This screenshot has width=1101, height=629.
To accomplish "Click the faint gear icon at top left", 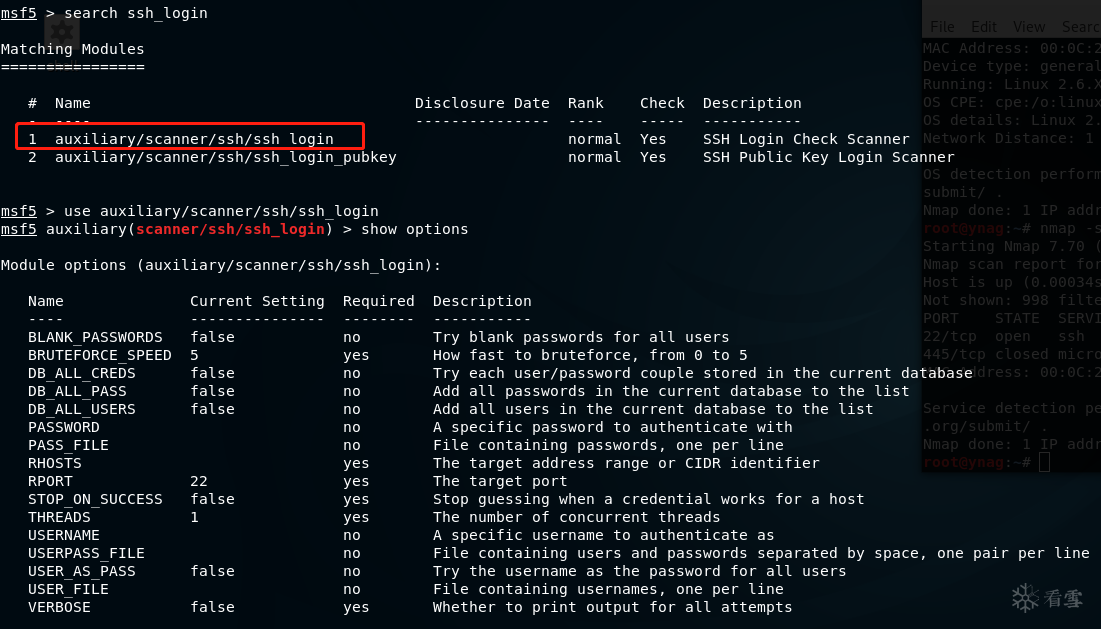I will (x=62, y=31).
